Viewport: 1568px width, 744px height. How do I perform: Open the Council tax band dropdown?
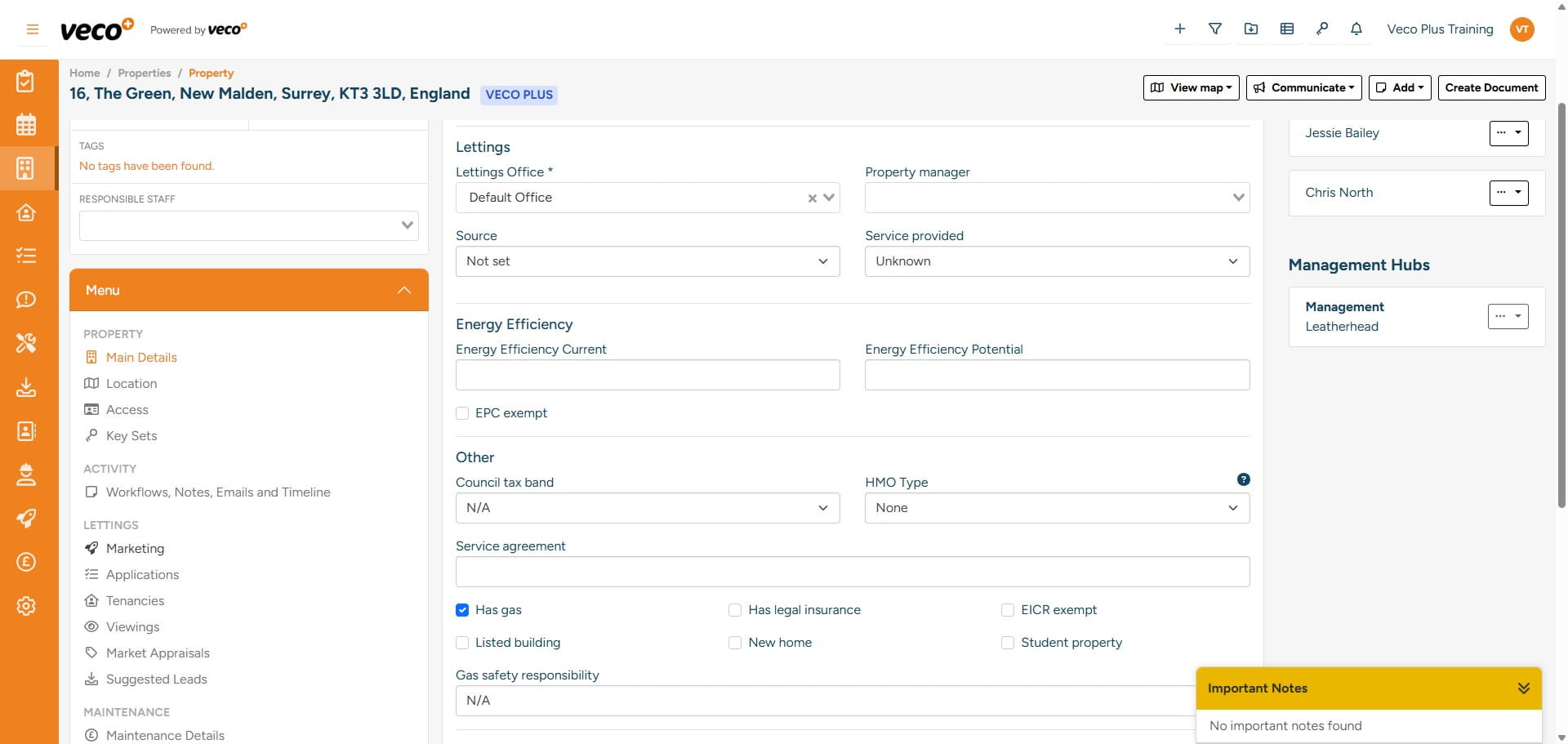pyautogui.click(x=647, y=508)
